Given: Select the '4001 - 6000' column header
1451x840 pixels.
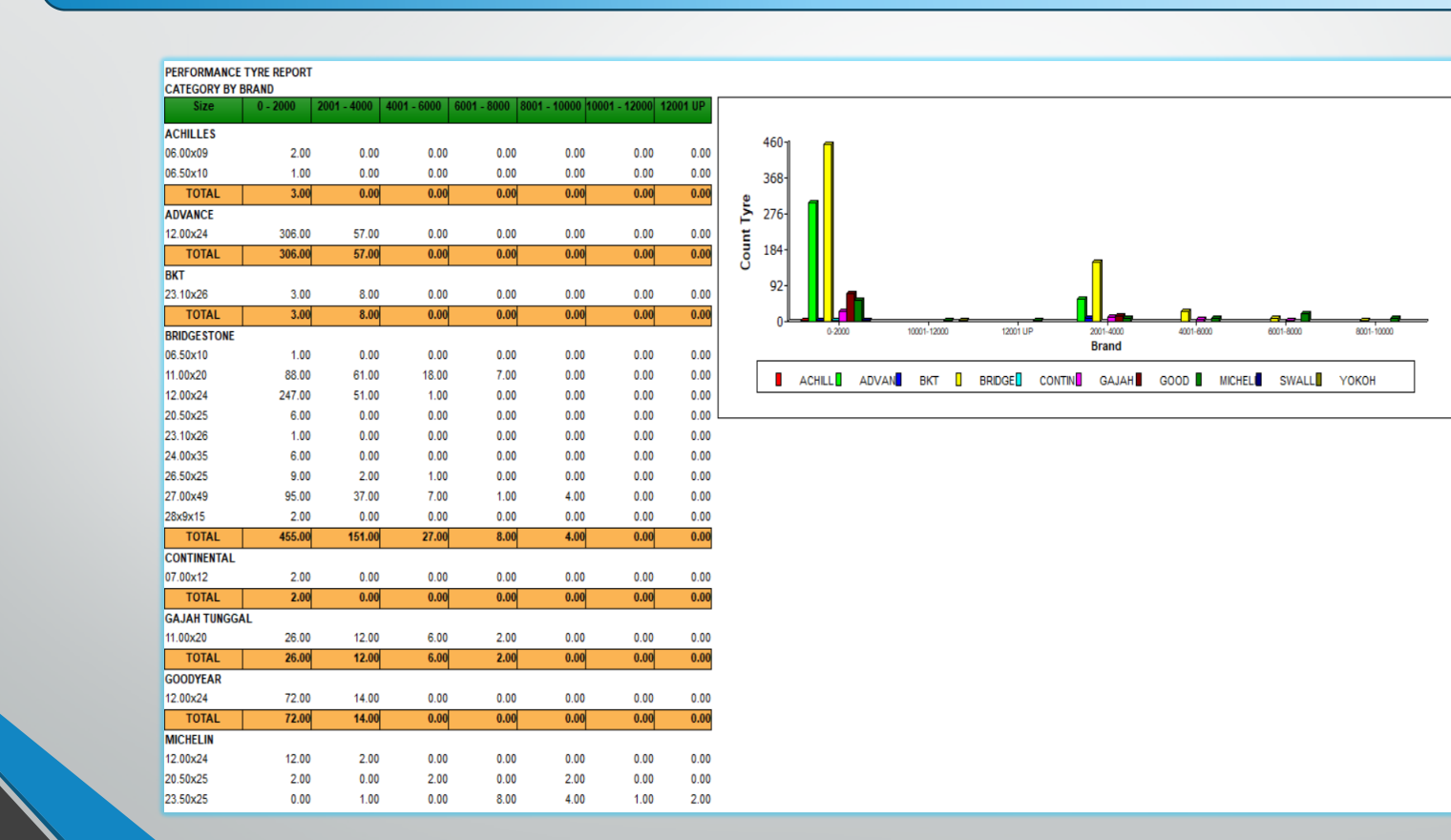Looking at the screenshot, I should pos(414,109).
